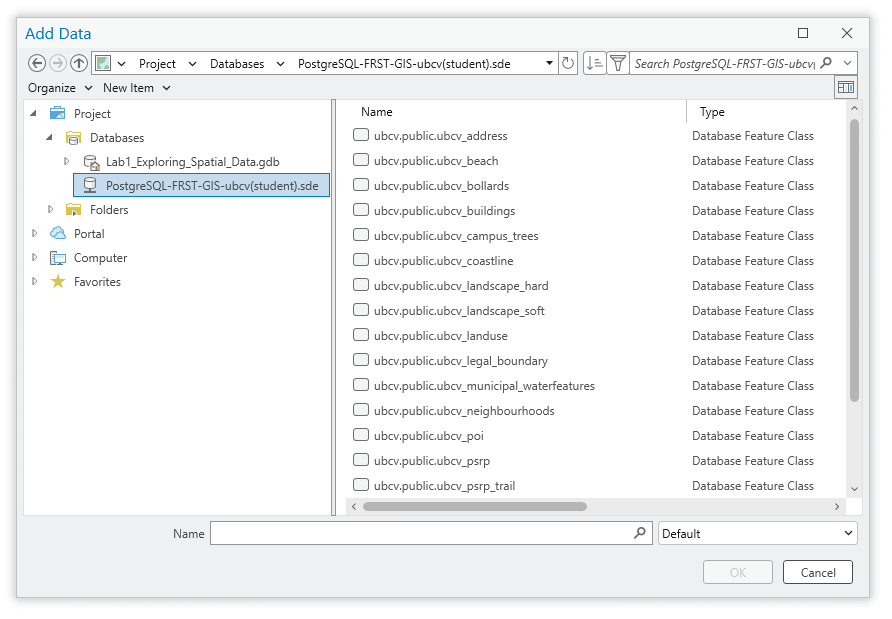Click the Favorites star icon
Image resolution: width=892 pixels, height=619 pixels.
(x=57, y=282)
